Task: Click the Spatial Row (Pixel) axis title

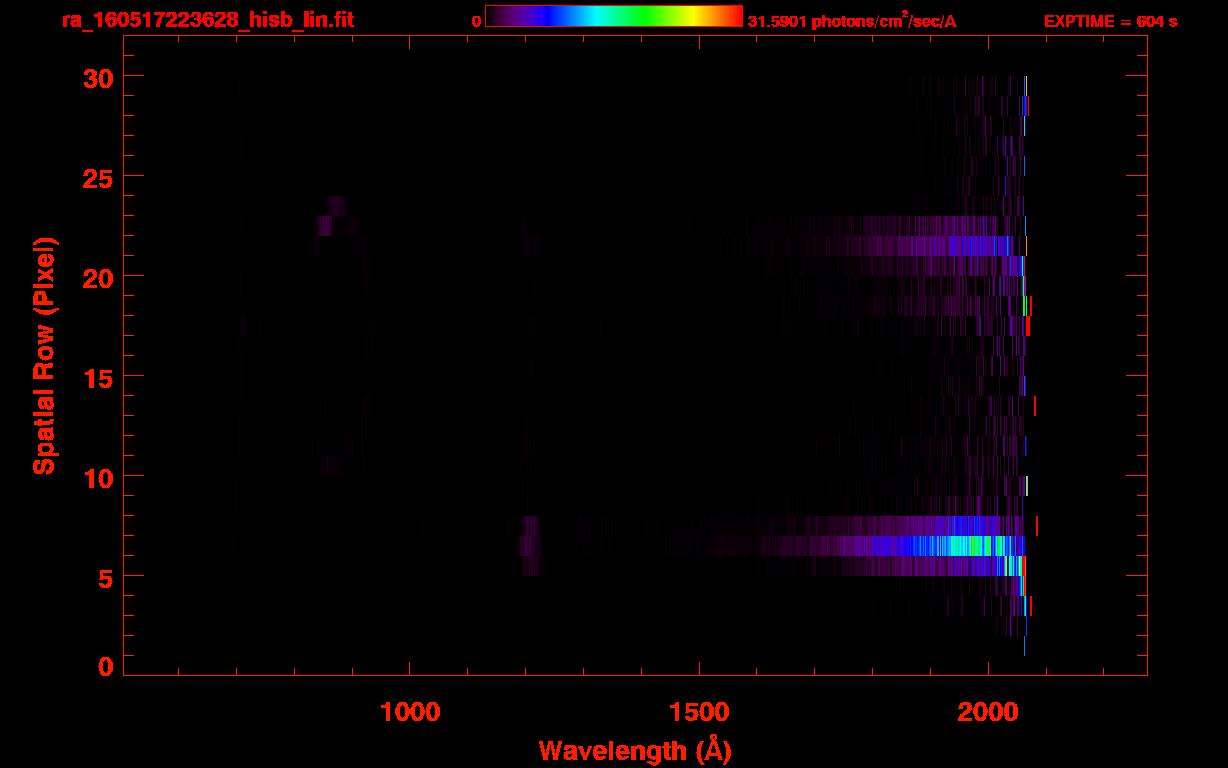Action: point(44,355)
